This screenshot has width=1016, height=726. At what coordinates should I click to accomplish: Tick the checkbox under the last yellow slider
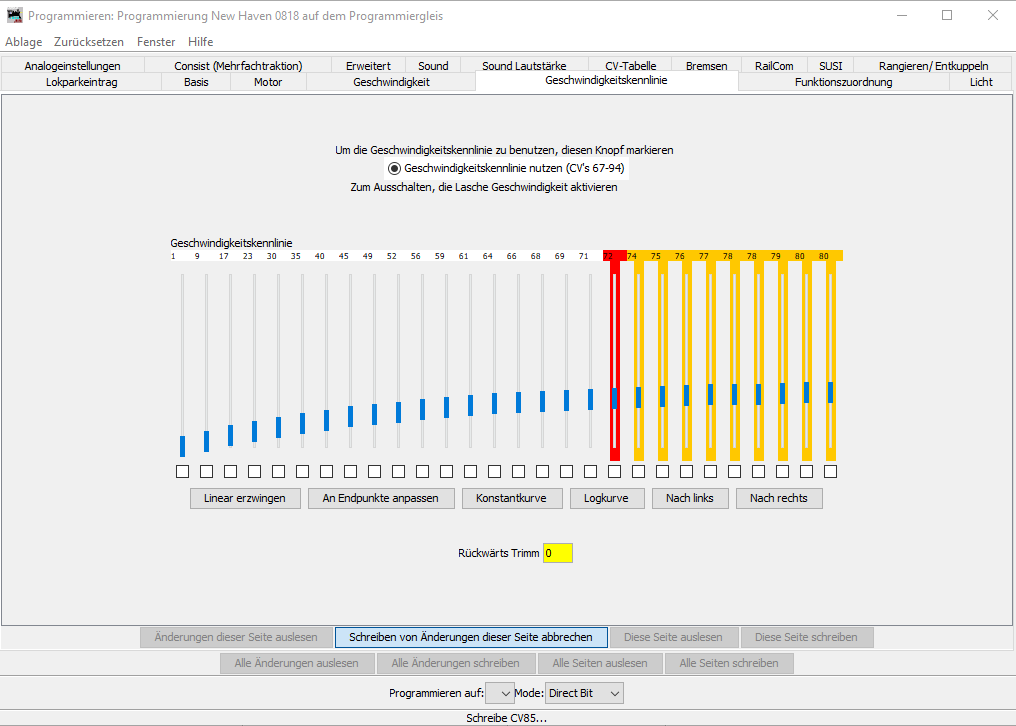click(x=830, y=471)
